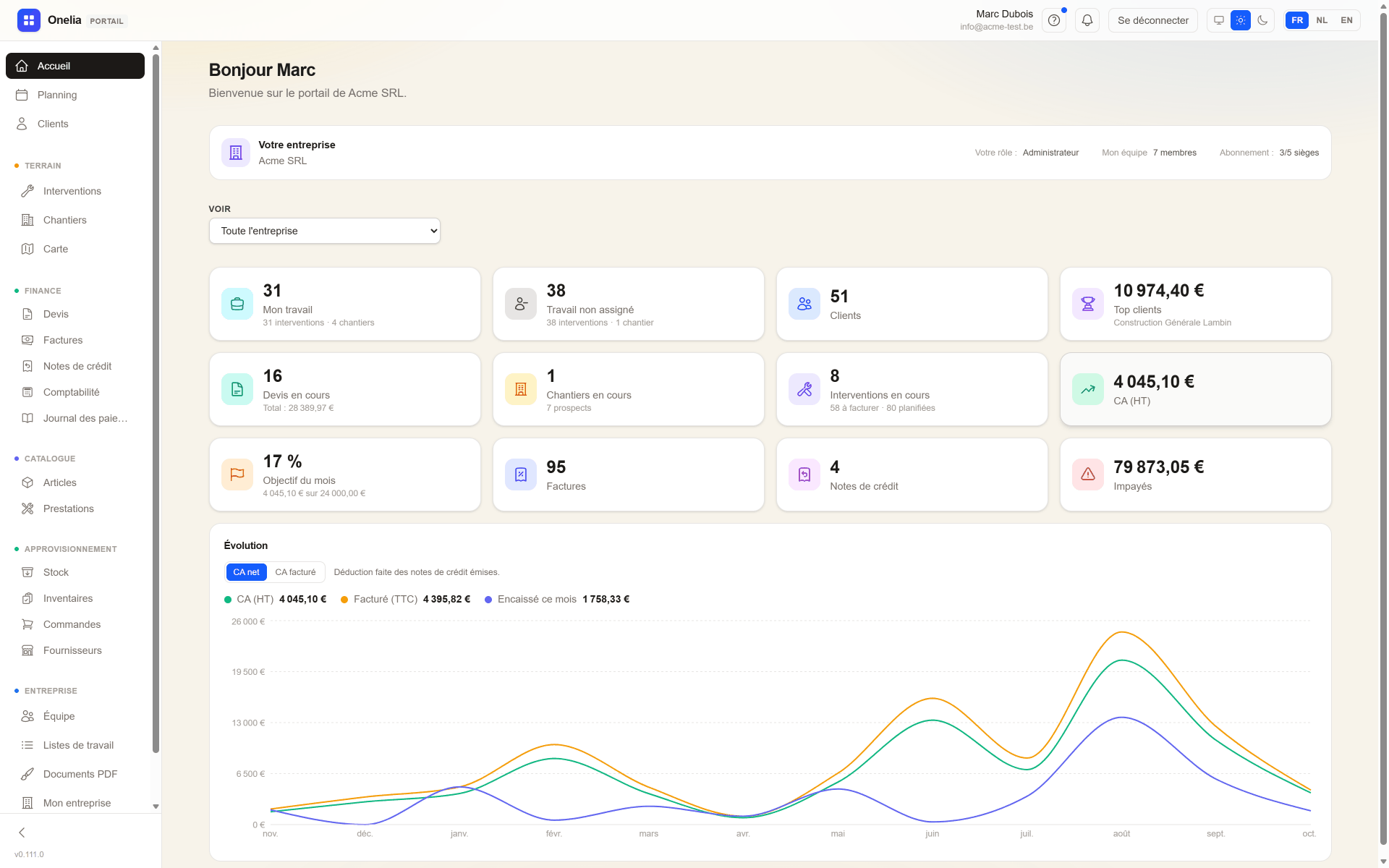Click the Factures card receipt icon
Screen dimensions: 1389x868
pos(521,475)
